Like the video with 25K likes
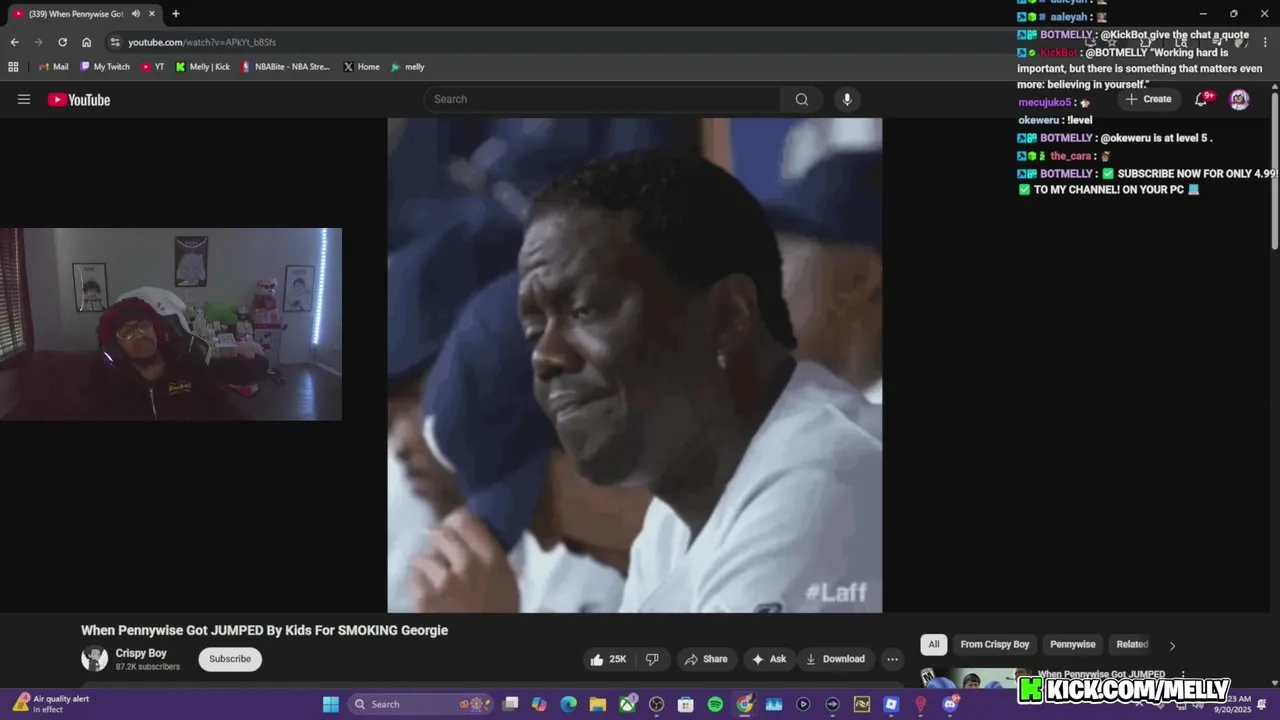The image size is (1280, 720). [609, 659]
